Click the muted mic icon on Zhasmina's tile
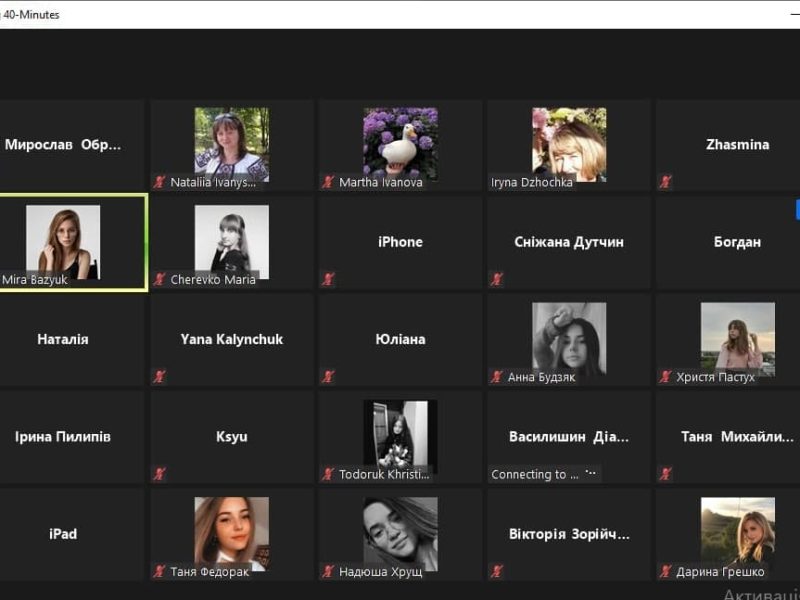The height and width of the screenshot is (600, 800). 666,182
